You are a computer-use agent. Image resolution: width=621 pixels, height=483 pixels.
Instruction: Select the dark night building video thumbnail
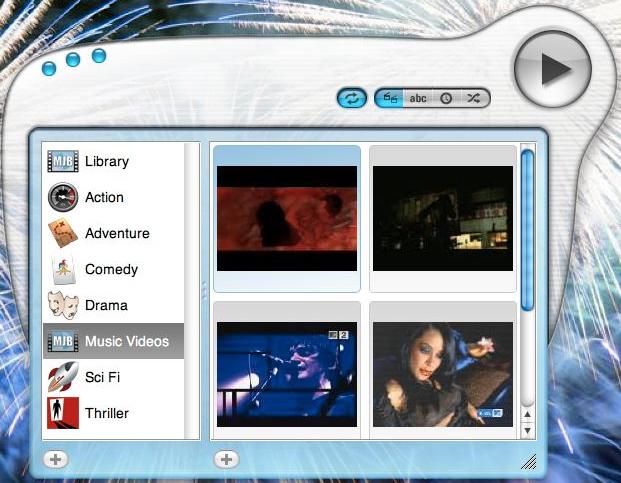[443, 219]
